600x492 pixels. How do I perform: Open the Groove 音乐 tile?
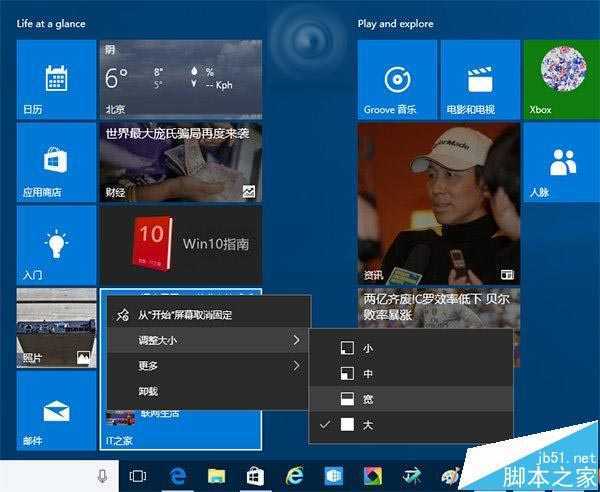point(397,80)
